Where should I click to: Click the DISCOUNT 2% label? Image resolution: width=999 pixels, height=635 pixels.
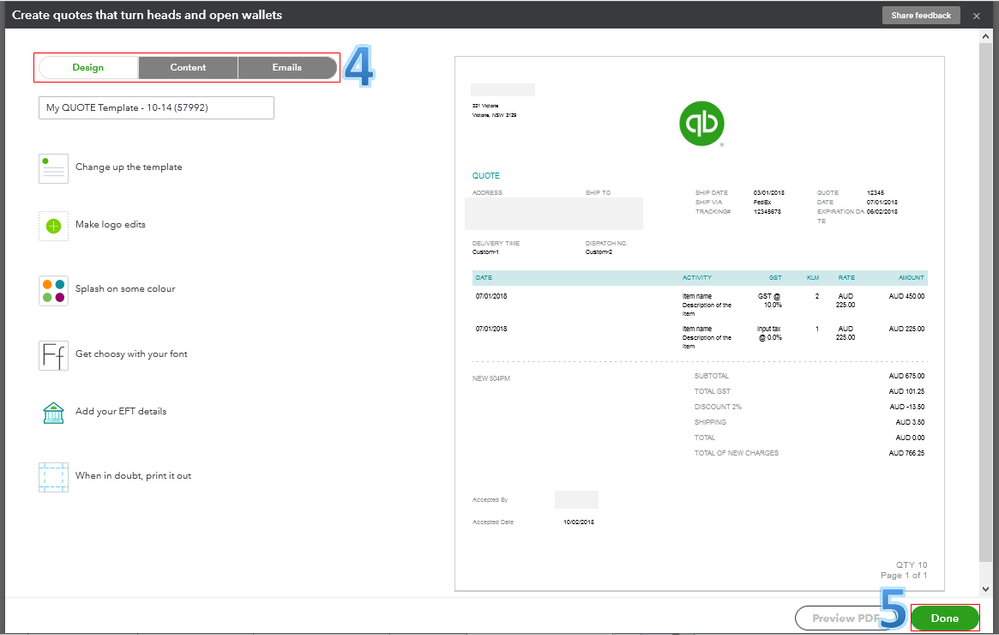[718, 406]
